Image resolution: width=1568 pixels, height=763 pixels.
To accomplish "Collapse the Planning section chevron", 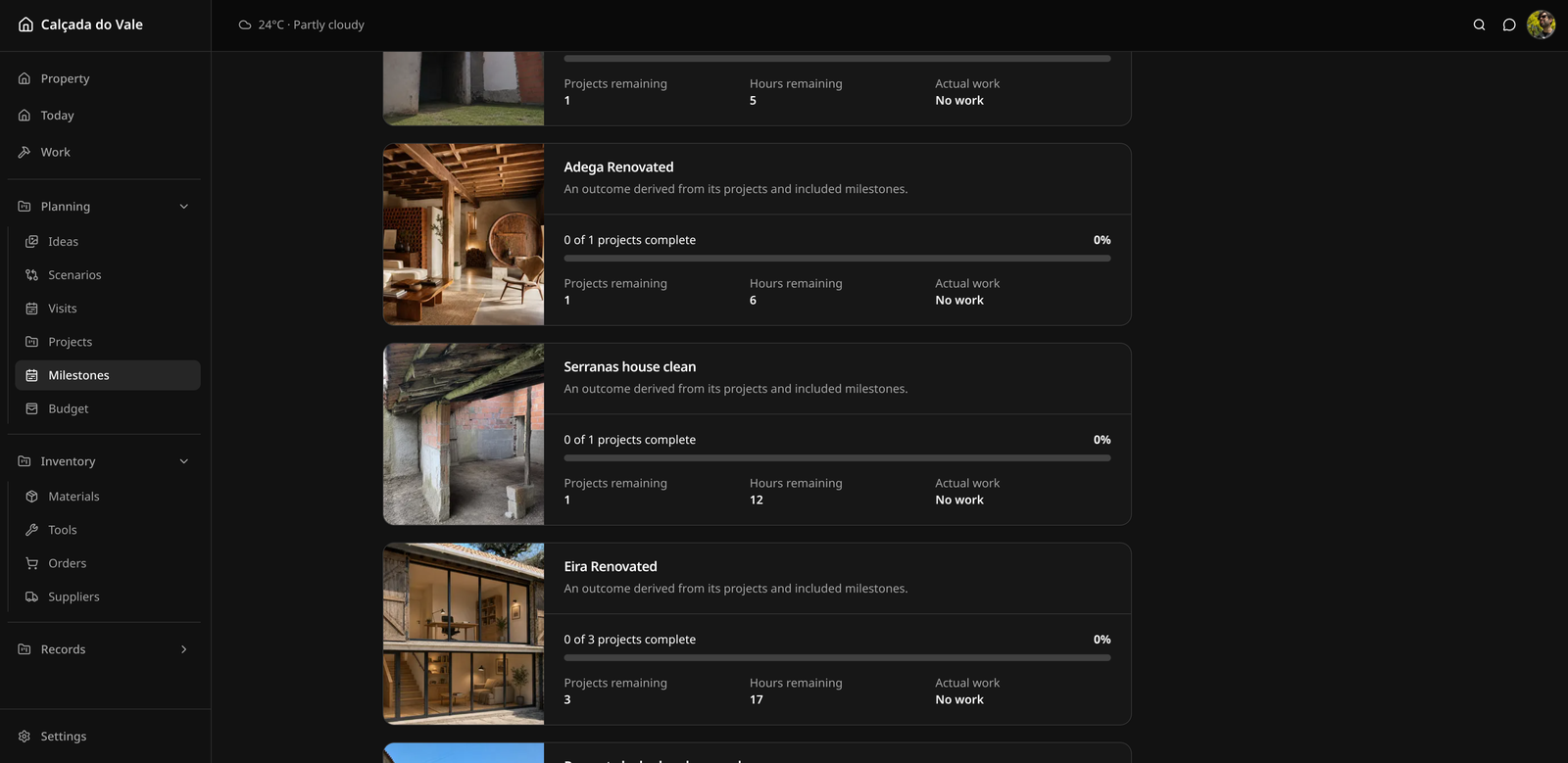I will click(184, 207).
